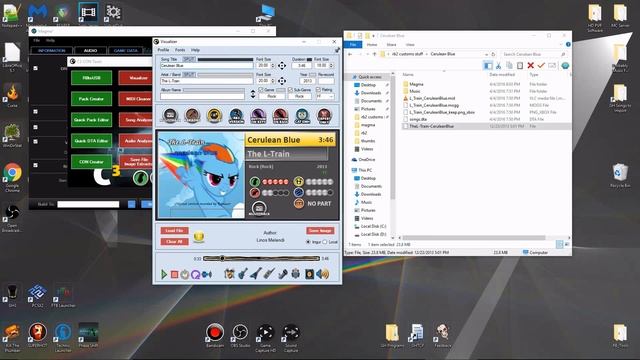Click the black Song Title color bar

[225, 60]
